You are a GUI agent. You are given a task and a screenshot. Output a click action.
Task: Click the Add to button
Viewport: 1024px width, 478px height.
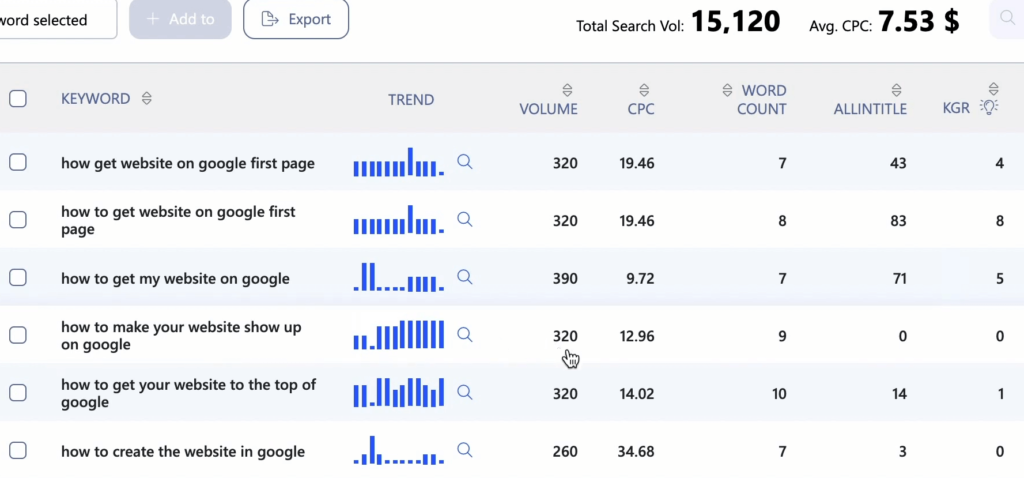[x=180, y=20]
